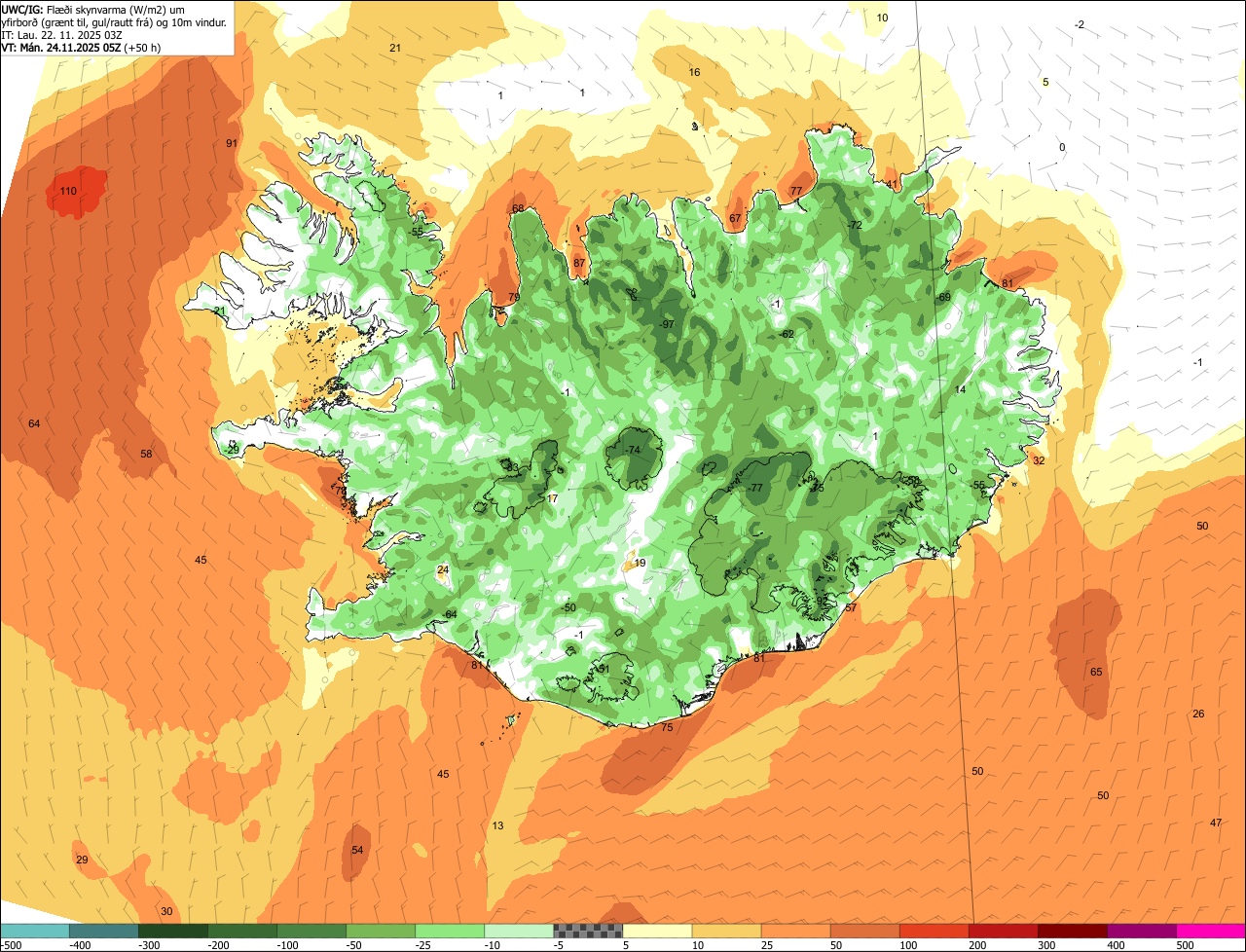
Task: Pick the dark orange swatch between 50 and 100
Action: (x=864, y=931)
